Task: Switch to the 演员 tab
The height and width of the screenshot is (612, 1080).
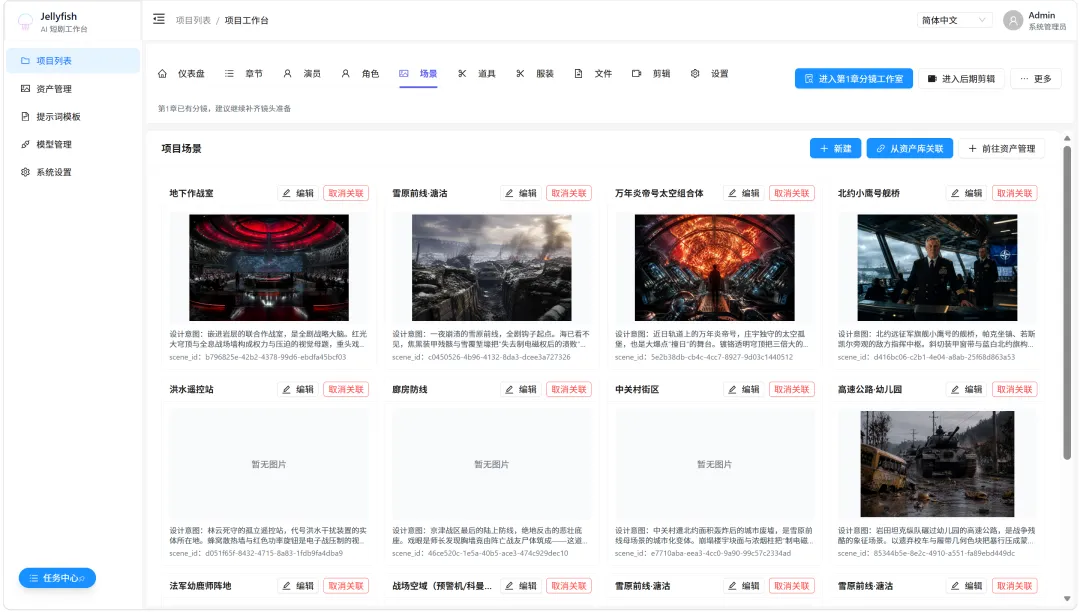Action: click(x=302, y=74)
